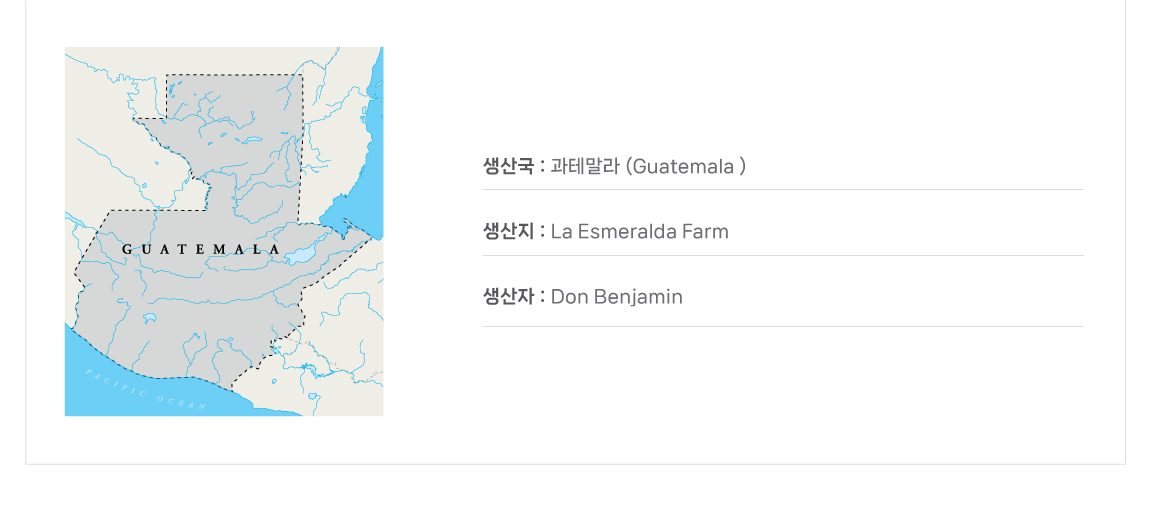The height and width of the screenshot is (530, 1150).
Task: Click the GUATEMALA label on the map
Action: pos(200,248)
